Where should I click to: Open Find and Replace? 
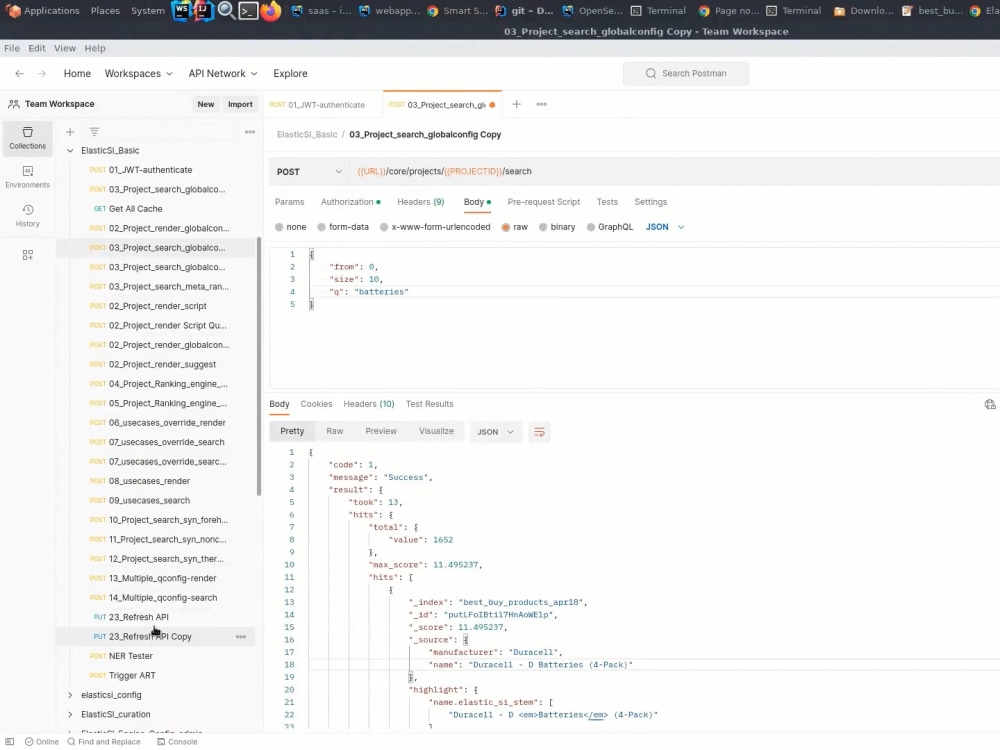tap(104, 741)
